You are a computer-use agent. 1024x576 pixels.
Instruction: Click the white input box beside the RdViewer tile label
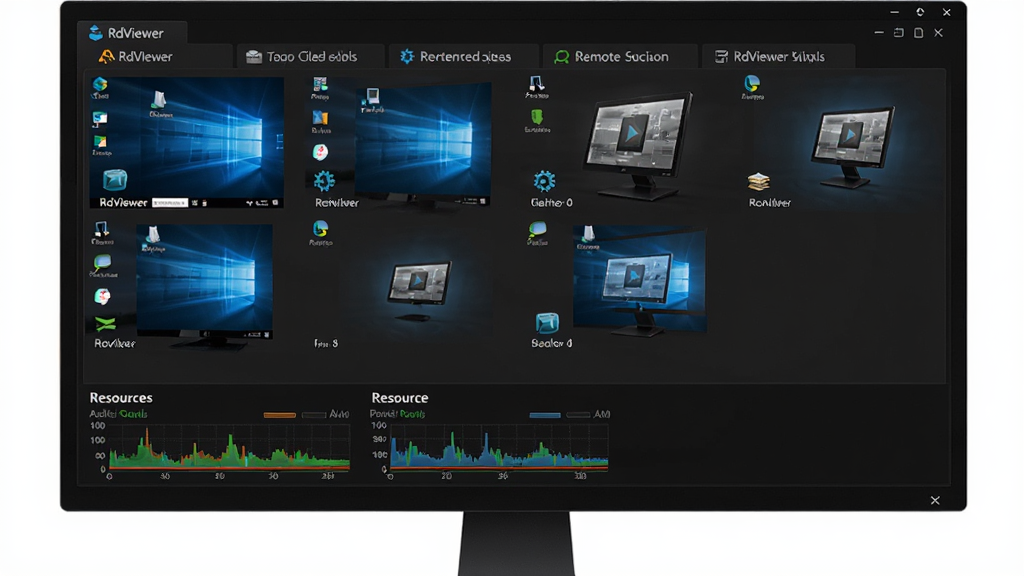click(170, 203)
